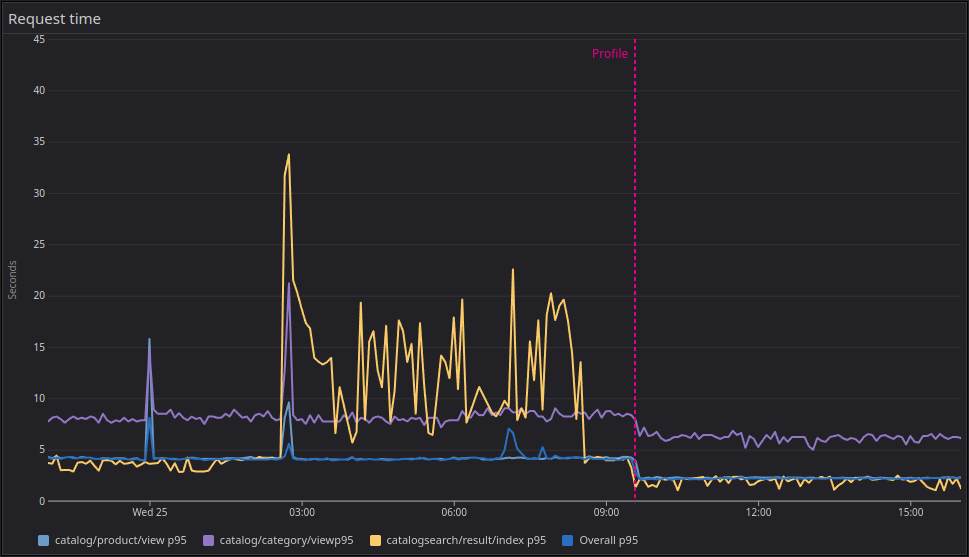Click the 09:00 tick label on time axis
This screenshot has width=969, height=557.
pyautogui.click(x=606, y=512)
